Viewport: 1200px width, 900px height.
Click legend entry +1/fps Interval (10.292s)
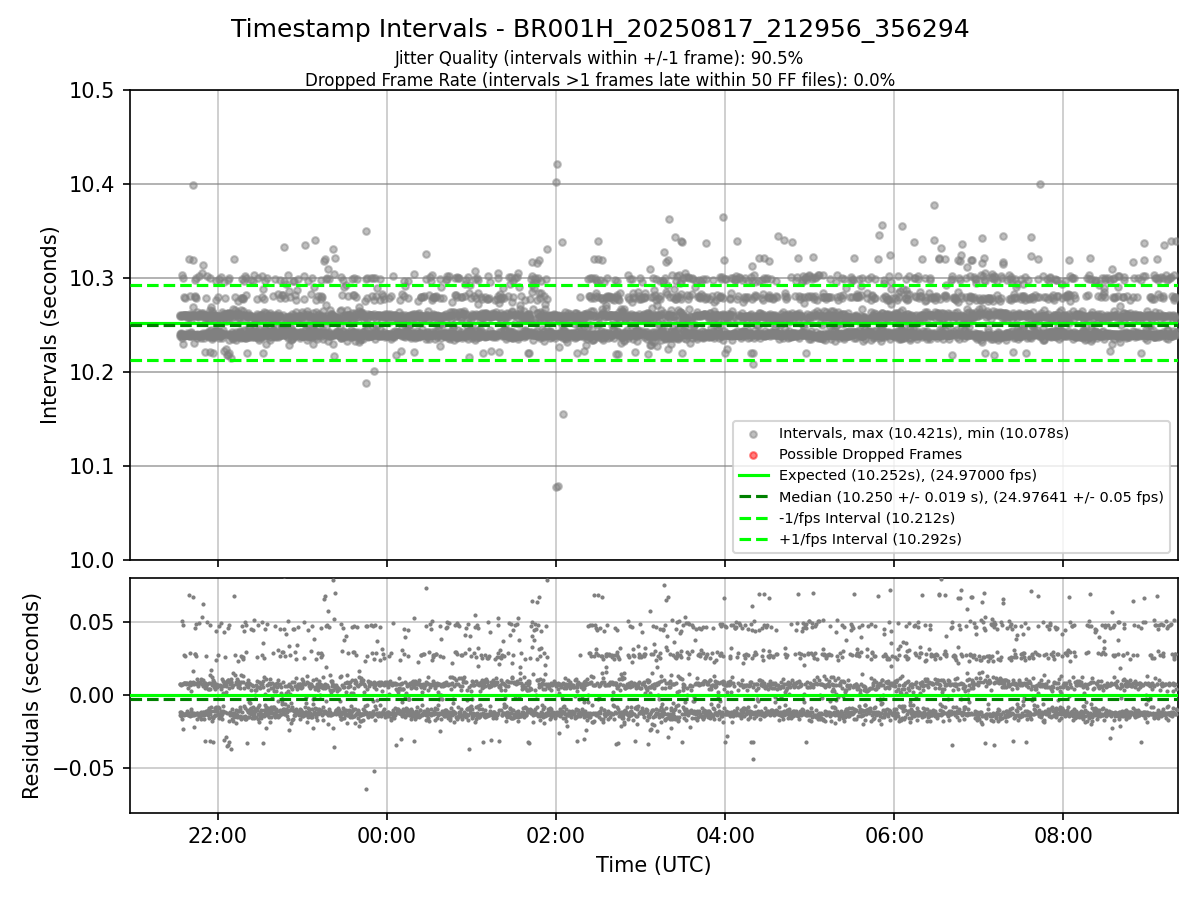870,539
